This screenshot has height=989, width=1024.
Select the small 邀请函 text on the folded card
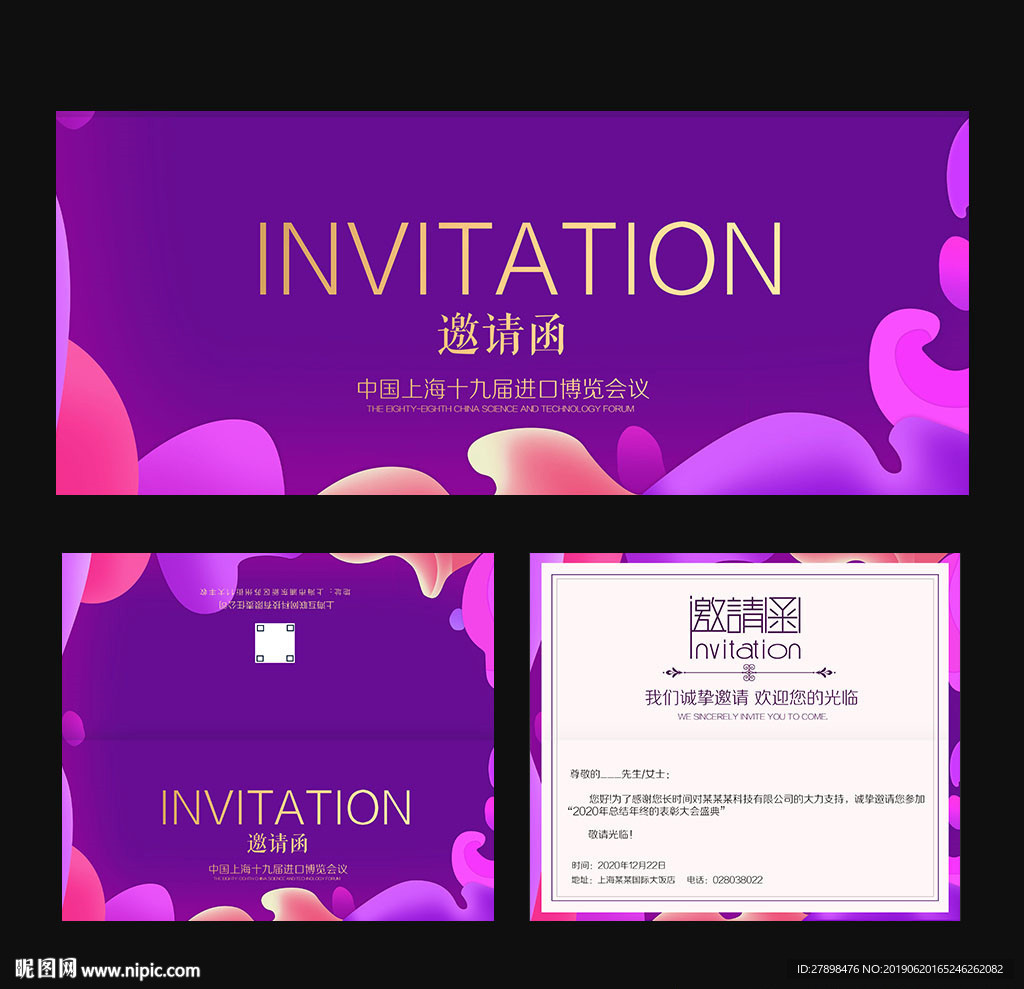[278, 843]
